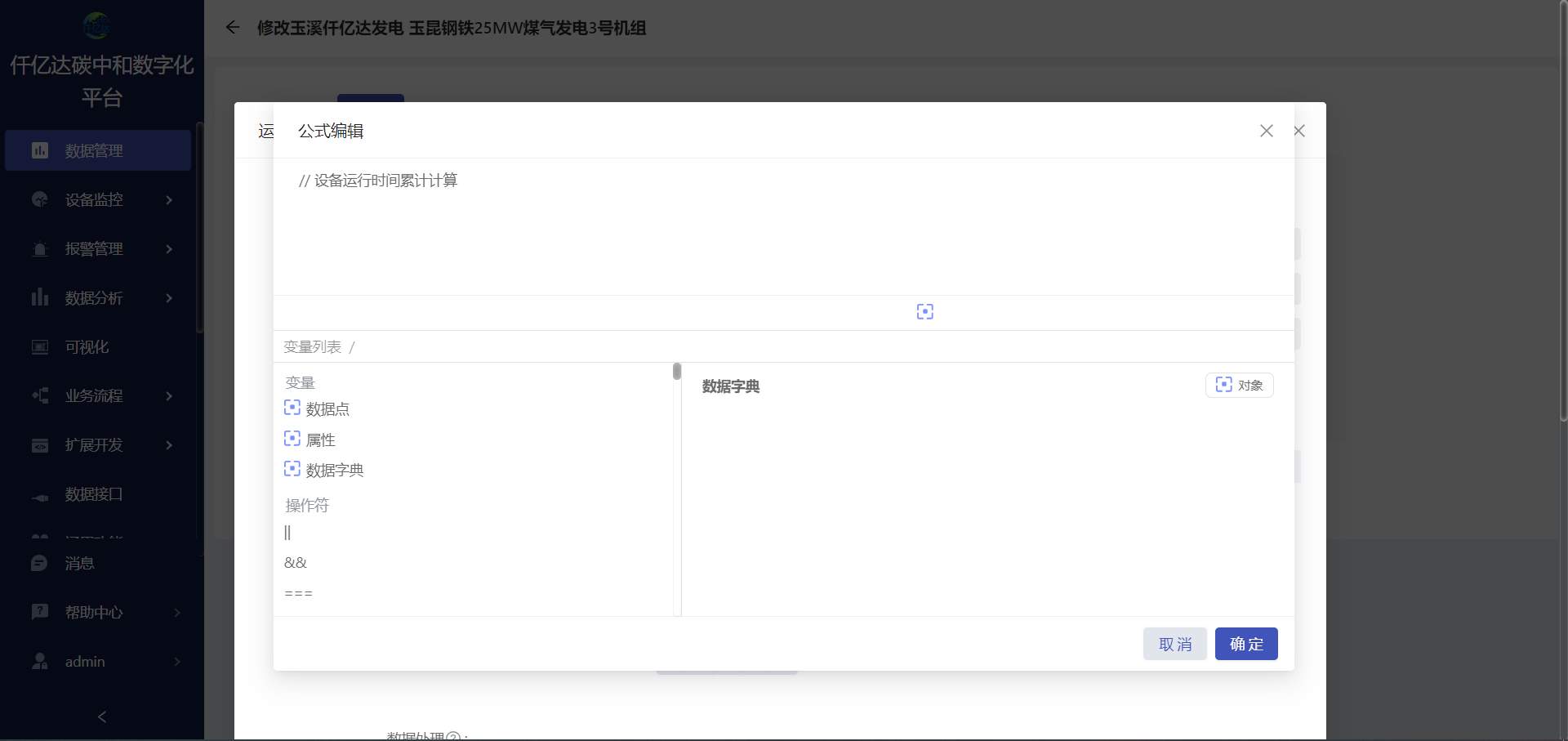Click the 数据管理 chart icon
1568x741 pixels.
click(x=40, y=150)
